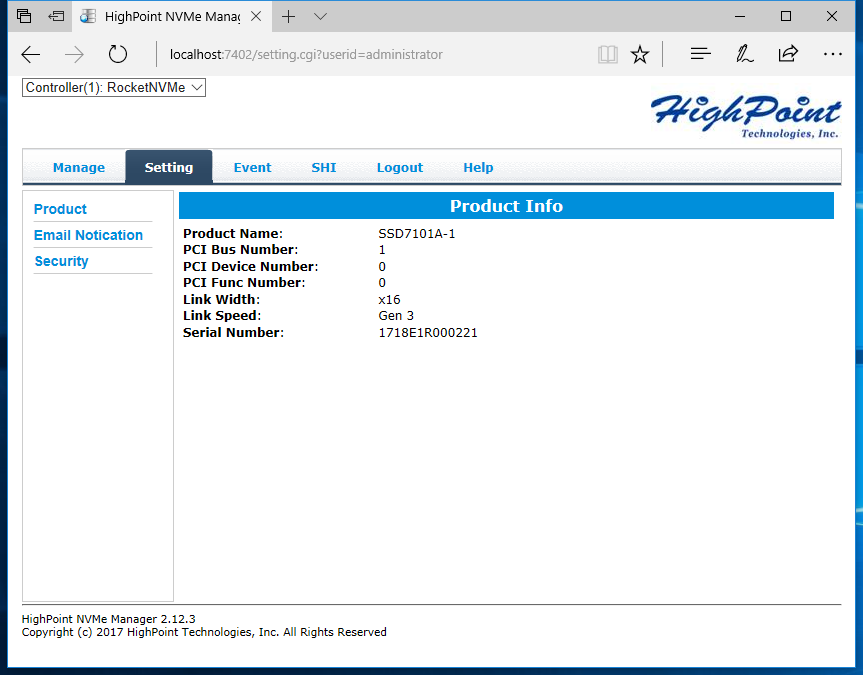The height and width of the screenshot is (675, 863).
Task: Add web notes pen icon
Action: pos(744,53)
